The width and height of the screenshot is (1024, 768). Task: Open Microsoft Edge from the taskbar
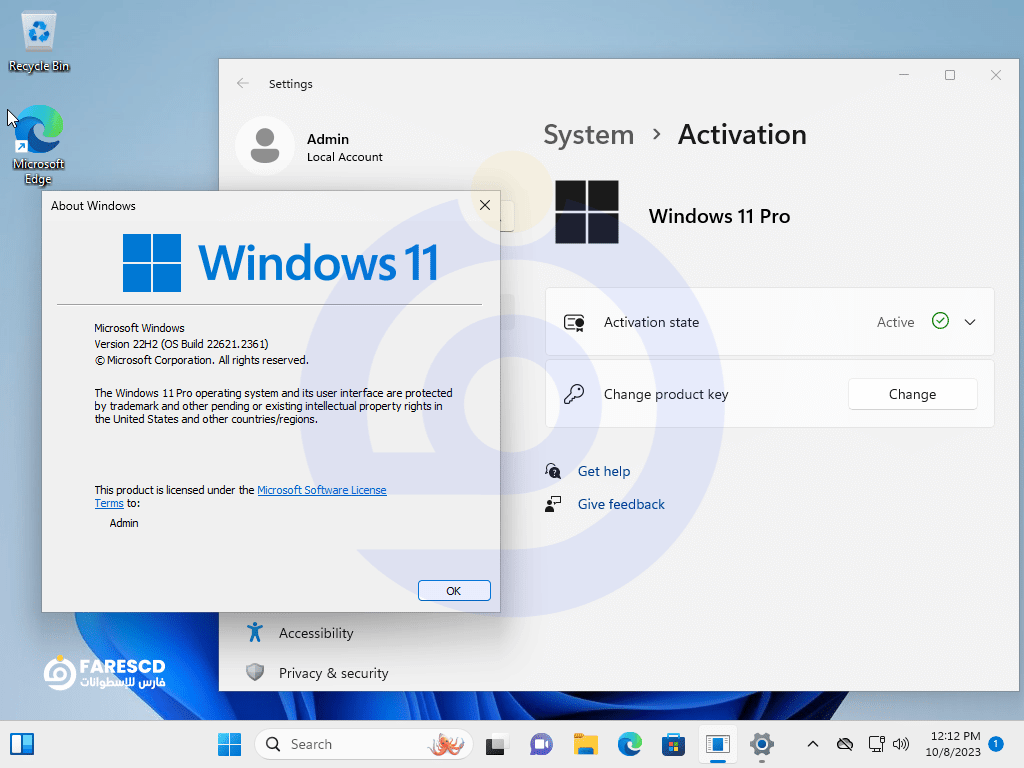pos(630,744)
